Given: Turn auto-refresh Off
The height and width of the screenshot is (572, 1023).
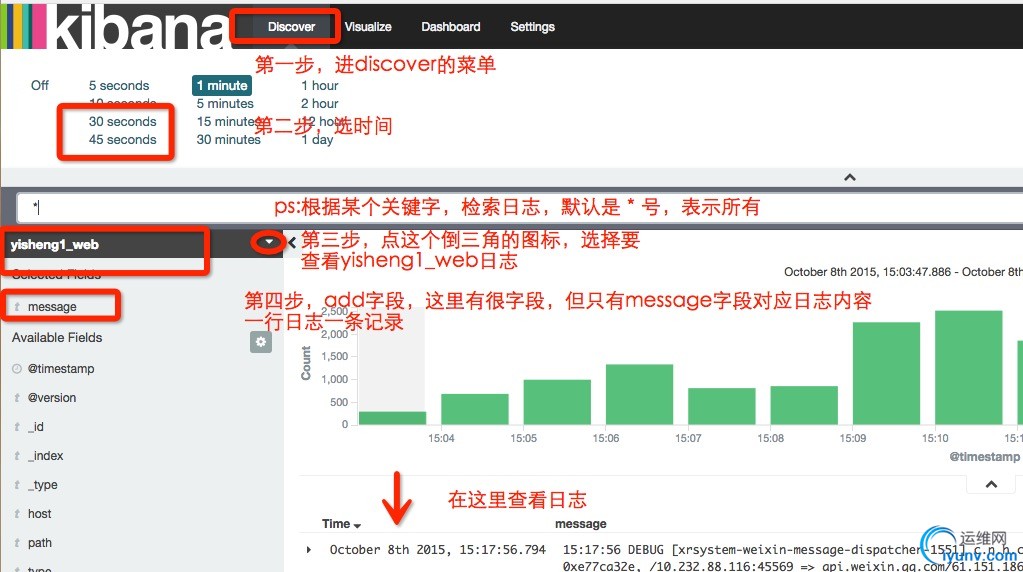Looking at the screenshot, I should (x=40, y=85).
